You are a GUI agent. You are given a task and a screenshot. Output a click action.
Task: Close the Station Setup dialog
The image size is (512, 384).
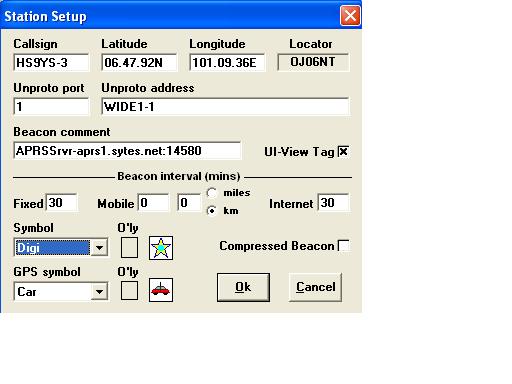click(x=350, y=15)
